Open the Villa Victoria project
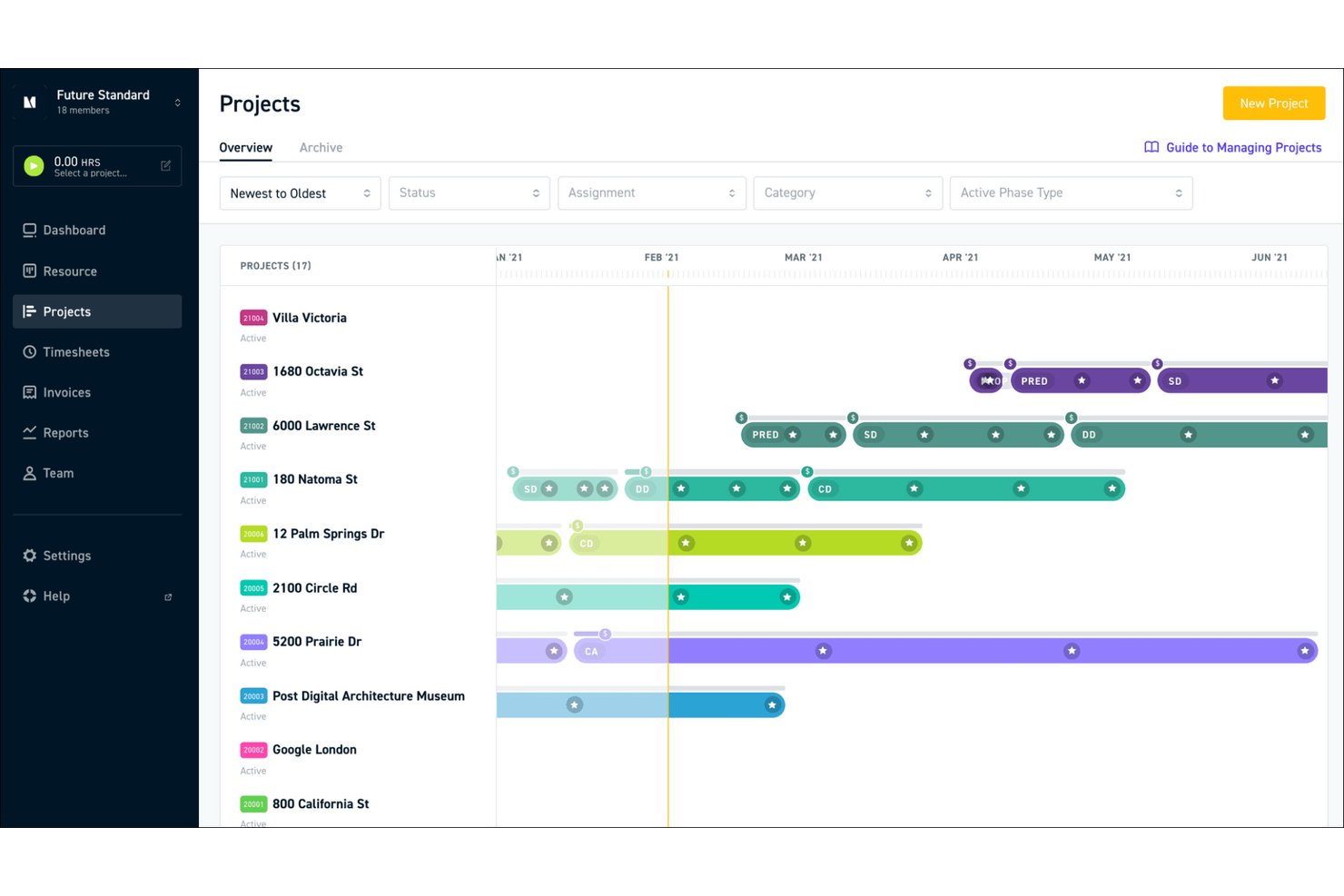Image resolution: width=1344 pixels, height=896 pixels. (x=310, y=318)
